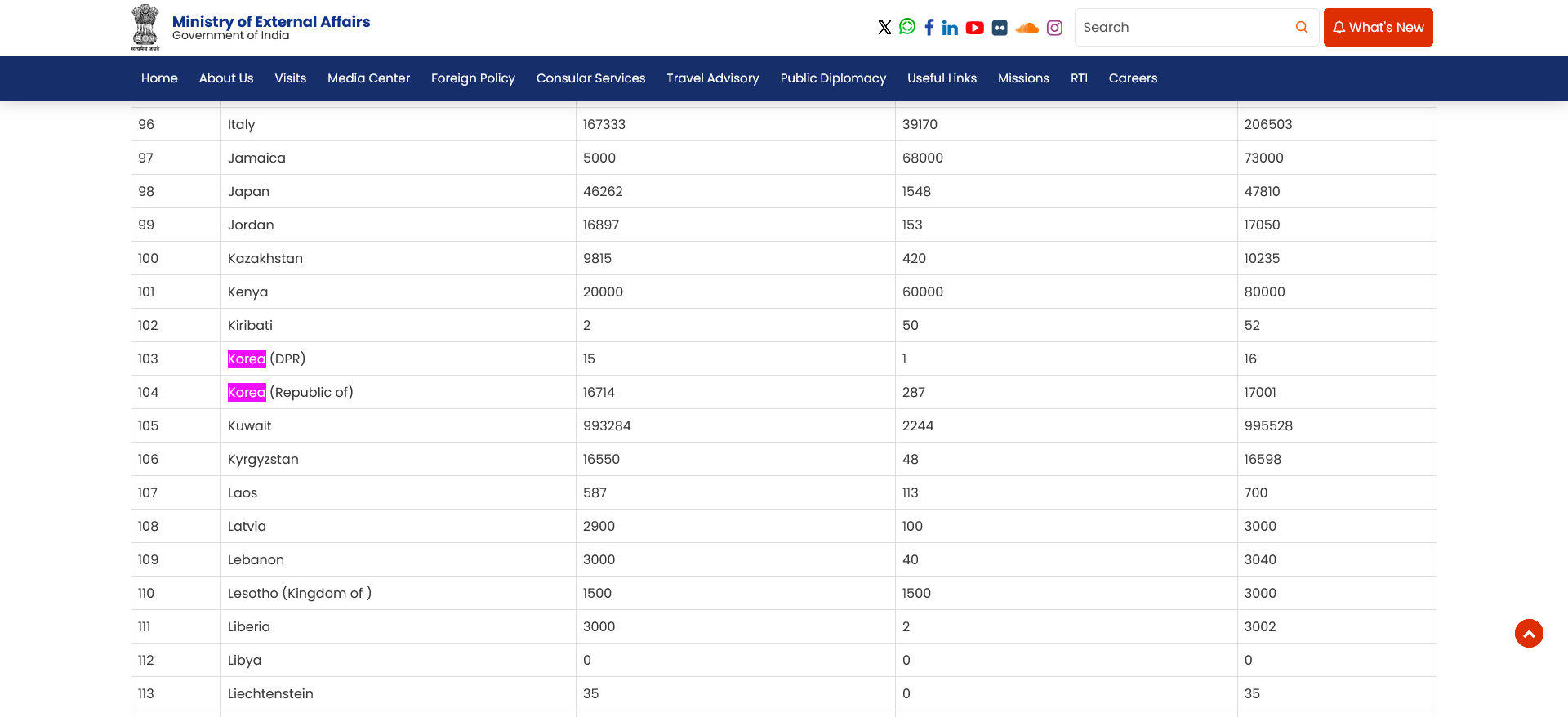
Task: Go to the YouTube channel icon
Action: pyautogui.click(x=975, y=28)
